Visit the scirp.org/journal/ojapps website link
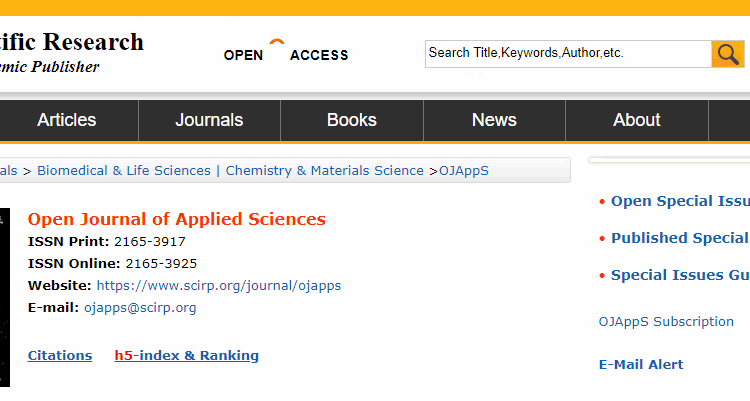 [x=218, y=286]
